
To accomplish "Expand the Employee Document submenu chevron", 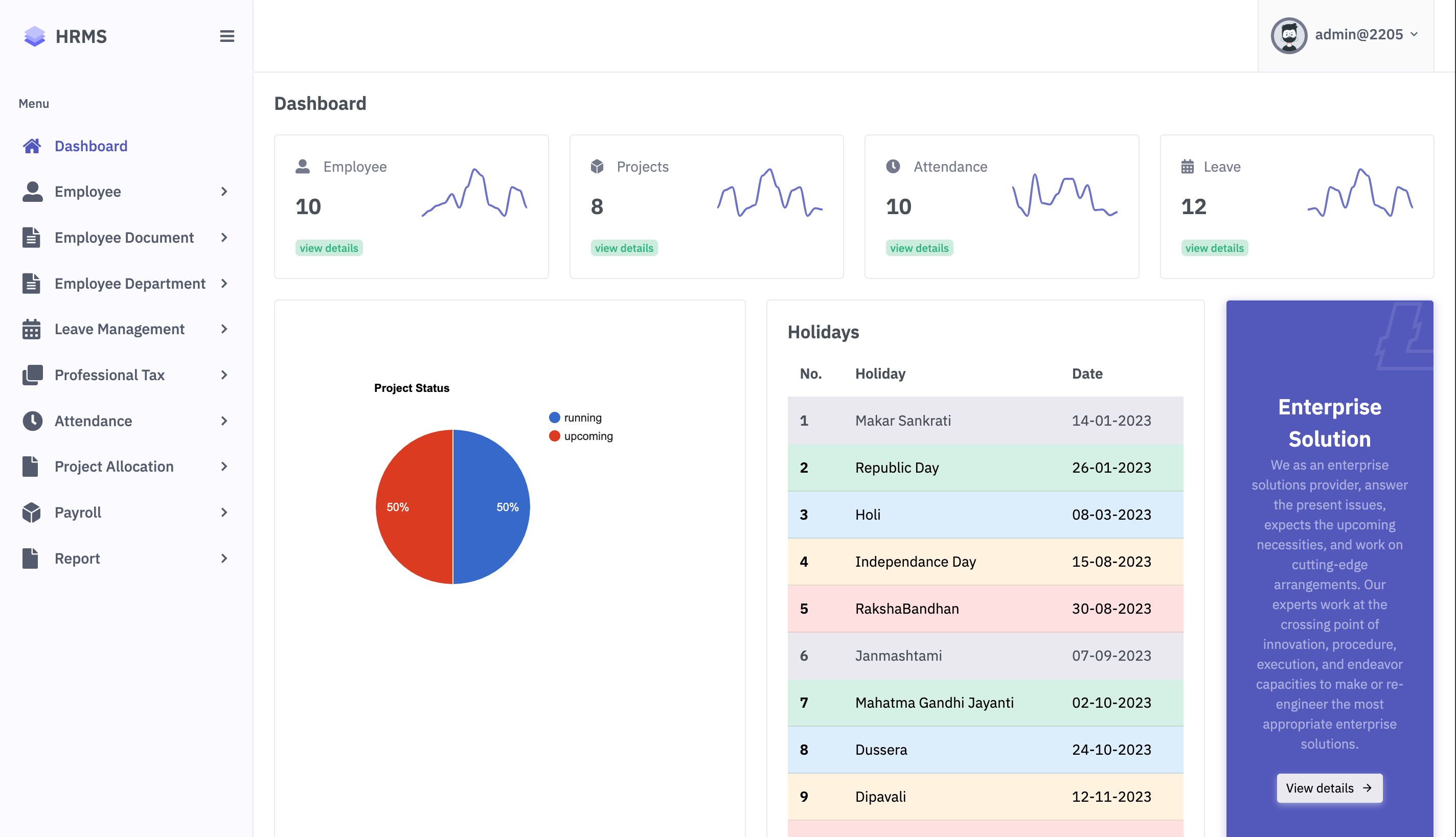I will pyautogui.click(x=224, y=238).
